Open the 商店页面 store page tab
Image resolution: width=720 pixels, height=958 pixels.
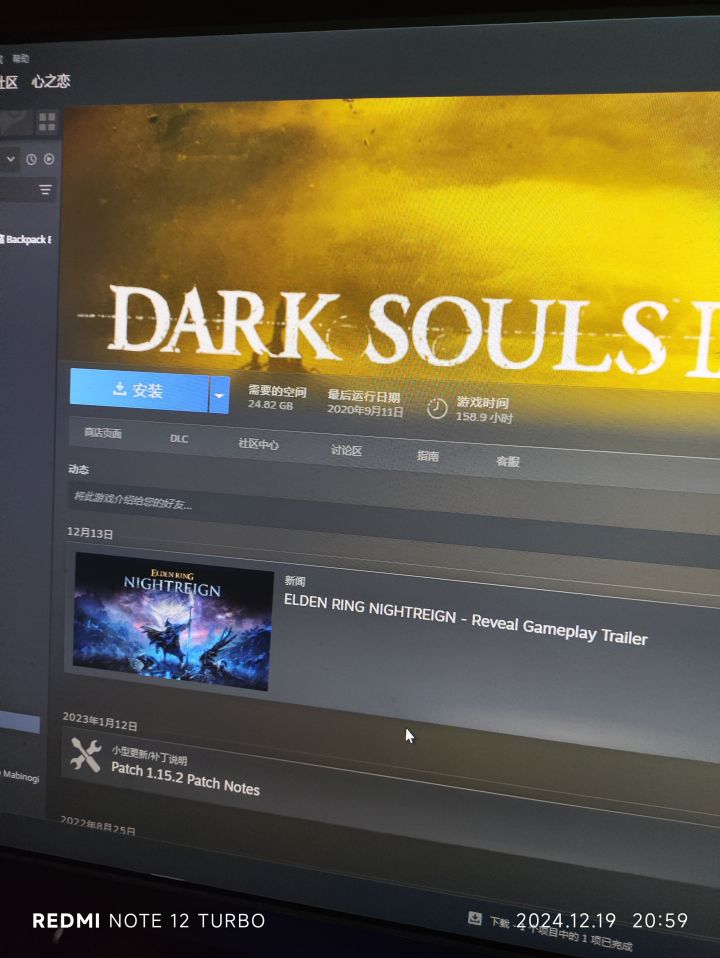click(103, 433)
